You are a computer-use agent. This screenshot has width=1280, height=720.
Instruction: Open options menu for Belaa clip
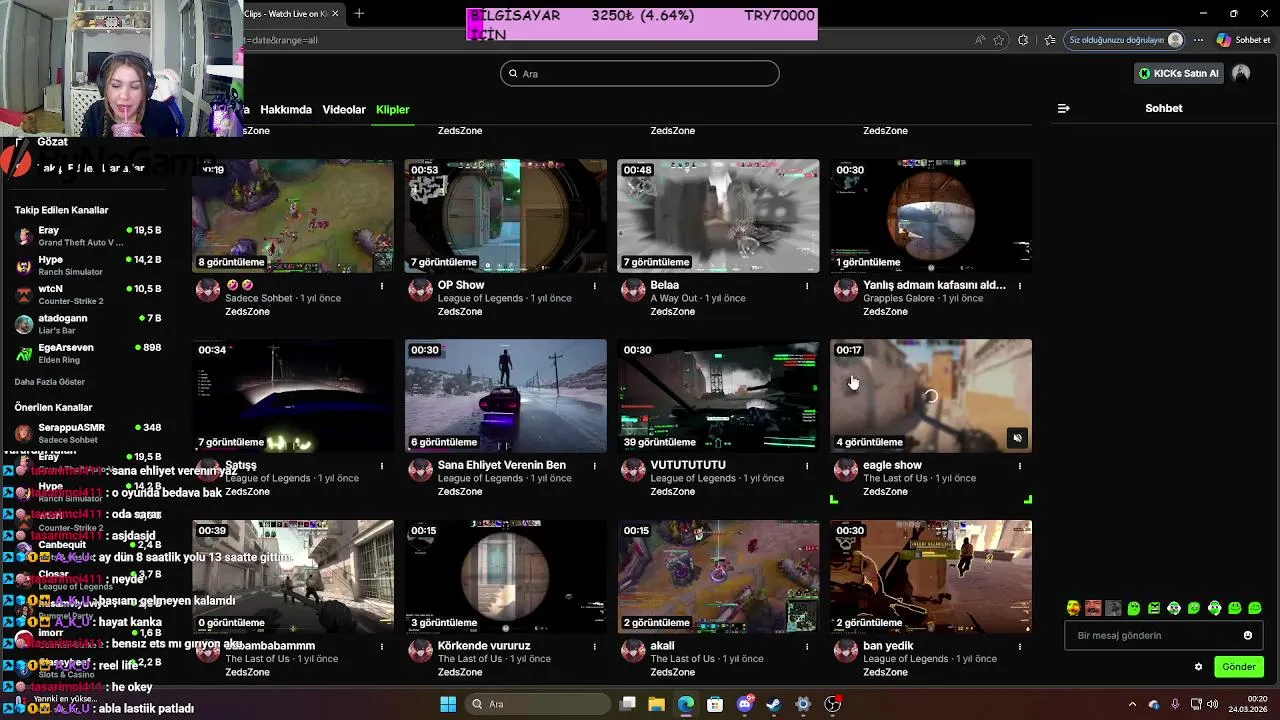click(x=807, y=286)
